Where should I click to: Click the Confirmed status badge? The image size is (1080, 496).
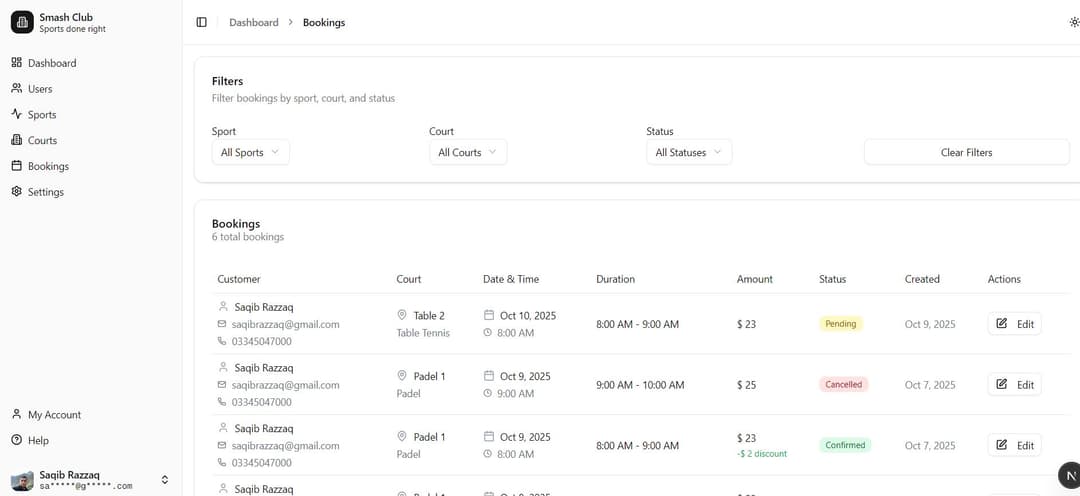point(845,445)
